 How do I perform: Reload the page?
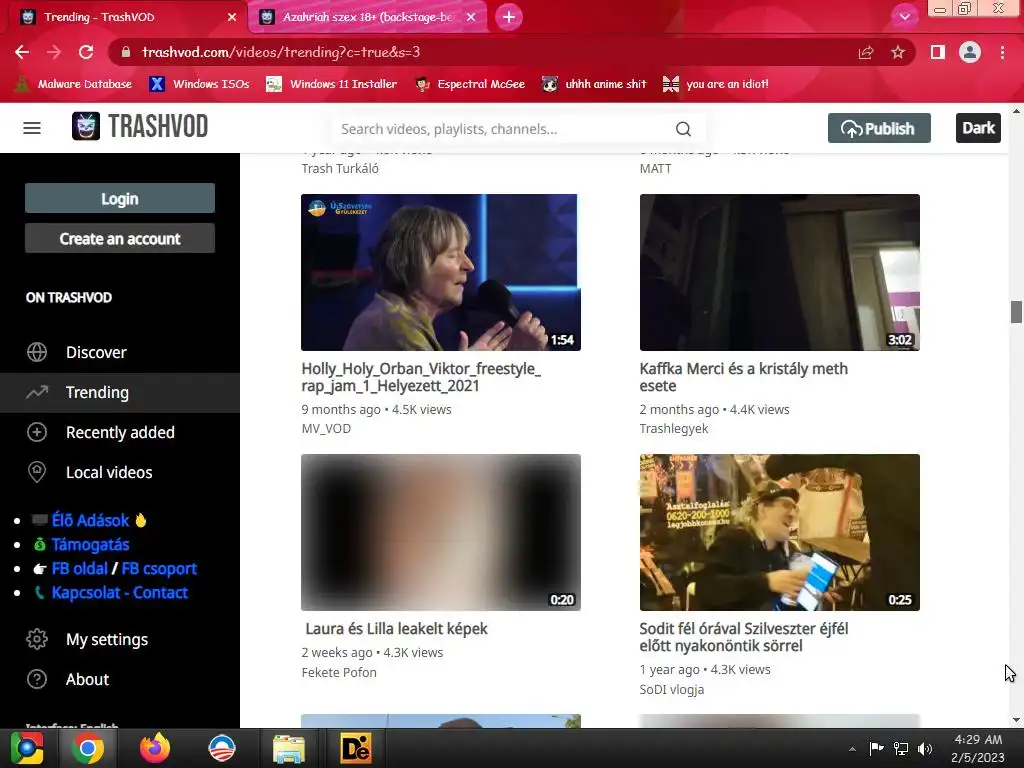[86, 52]
